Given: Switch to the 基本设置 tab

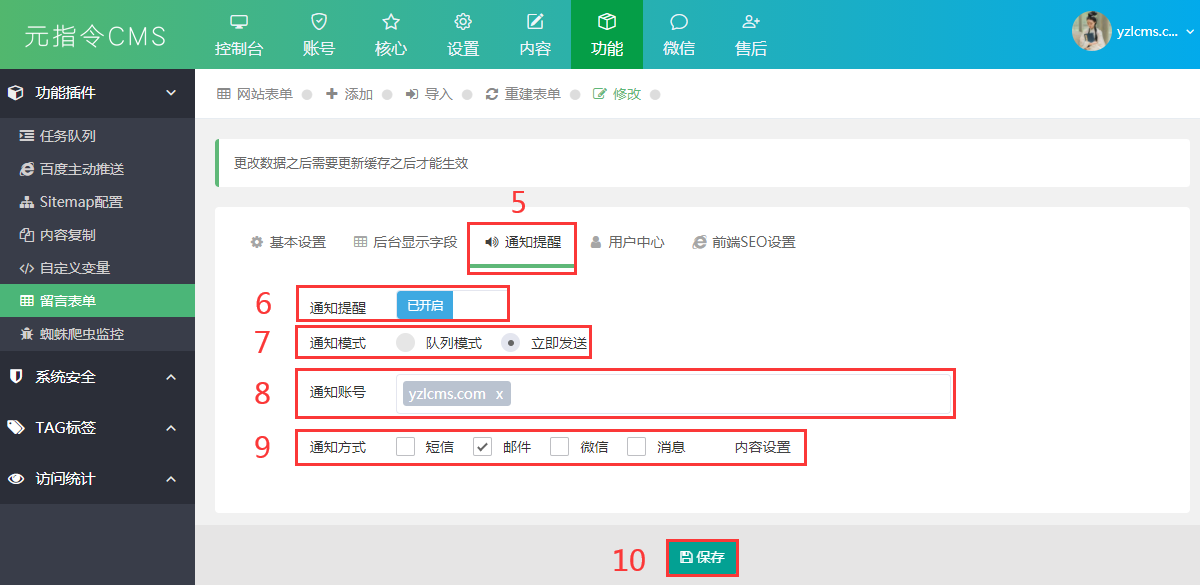Looking at the screenshot, I should click(x=288, y=242).
